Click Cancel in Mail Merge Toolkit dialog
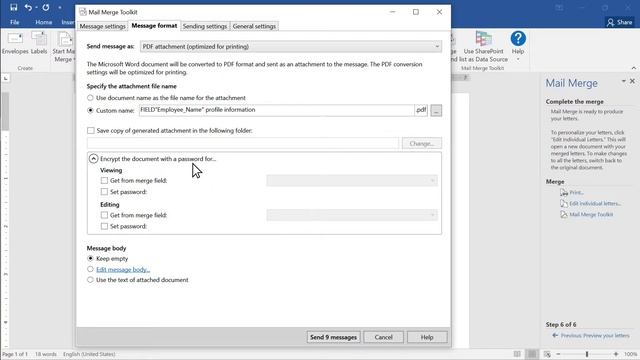640x360 pixels. click(383, 337)
